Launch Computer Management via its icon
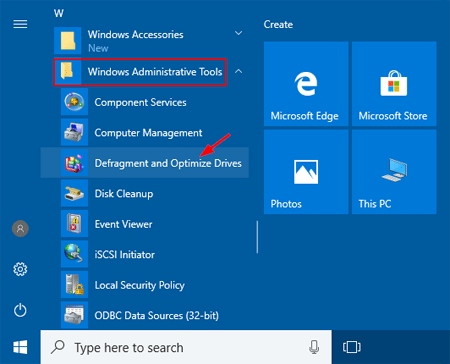 pyautogui.click(x=74, y=132)
